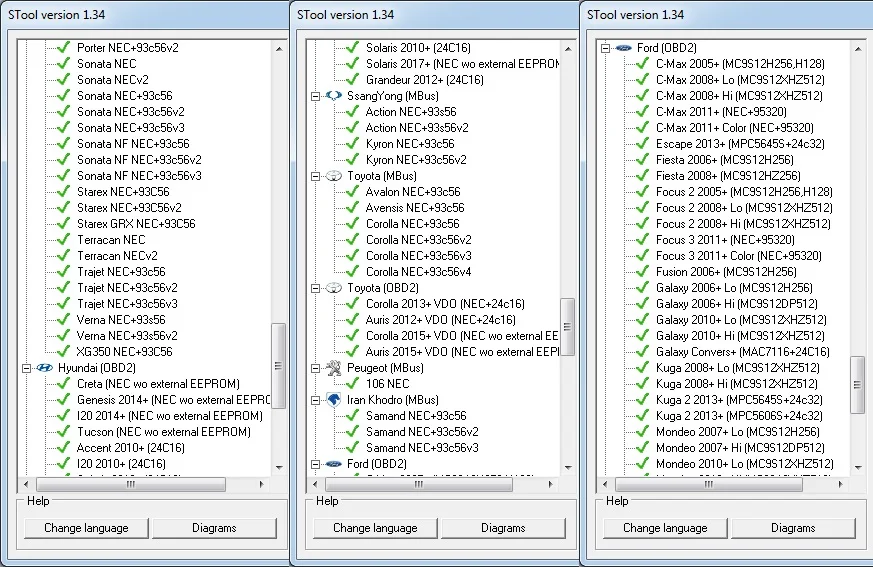Select Focus 3 2011+ (NEC+95320) row
Screen dimensions: 873x567
(725, 240)
